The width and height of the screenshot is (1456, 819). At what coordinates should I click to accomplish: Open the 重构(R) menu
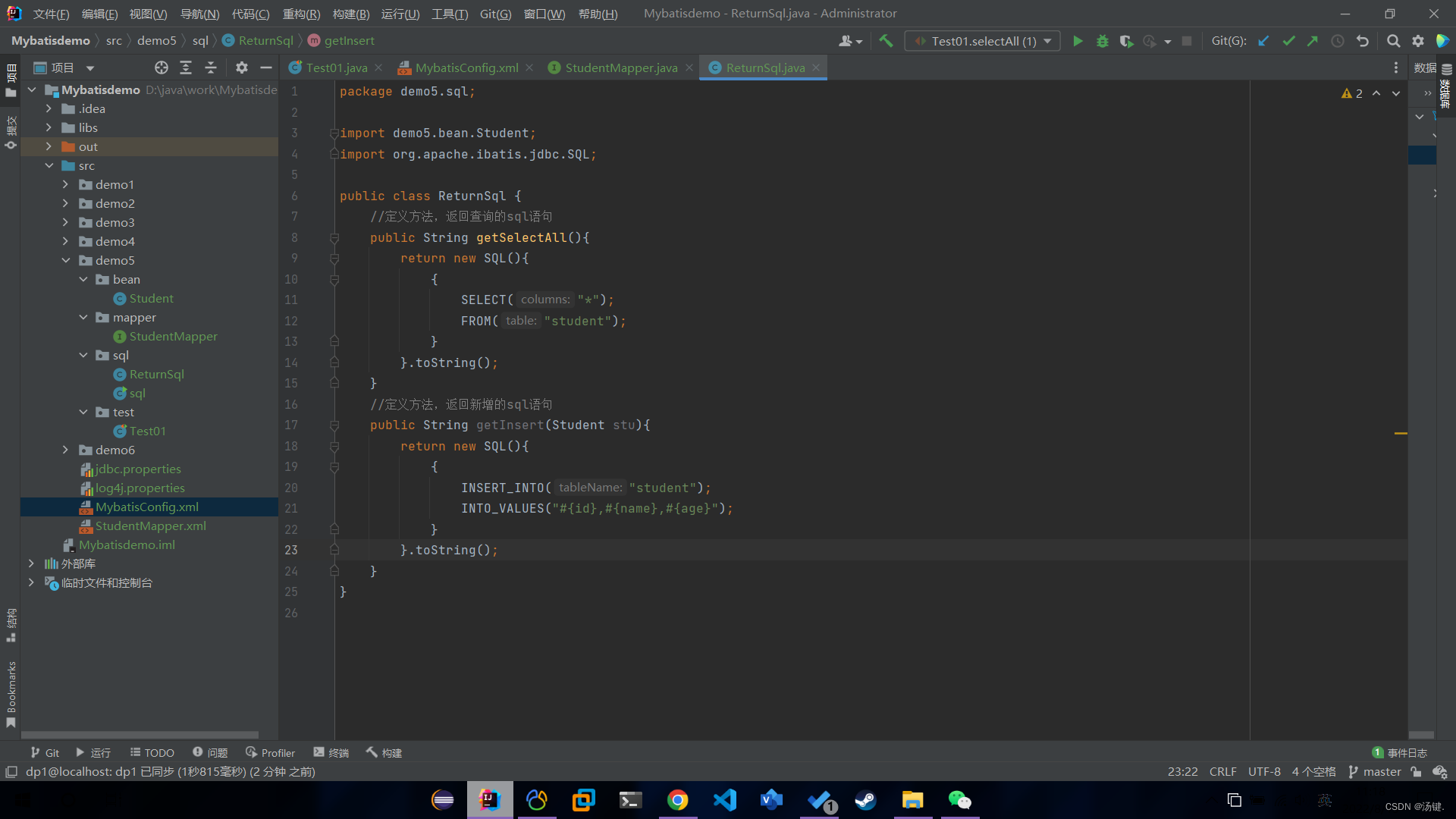tap(301, 14)
